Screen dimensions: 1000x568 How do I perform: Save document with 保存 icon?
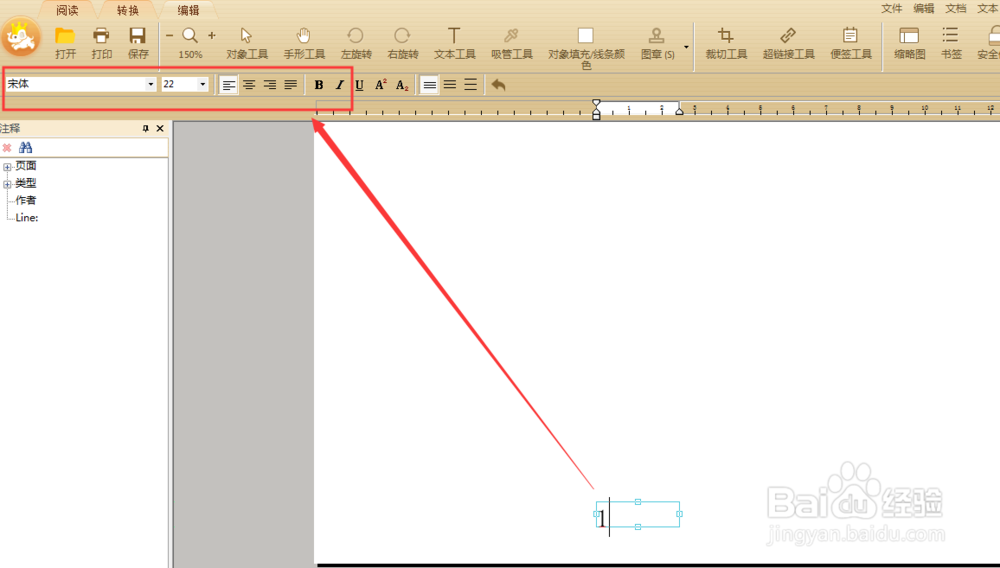coord(138,43)
